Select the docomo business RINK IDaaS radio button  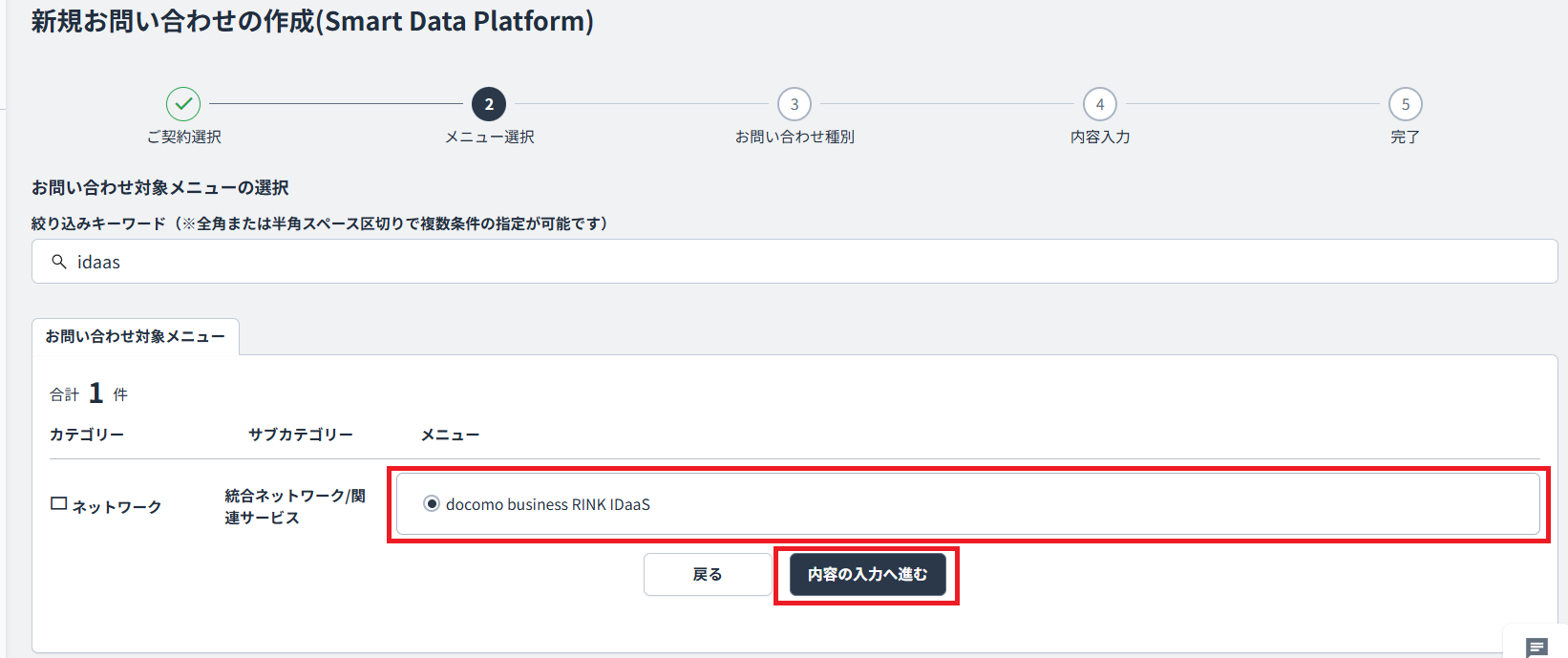(432, 504)
